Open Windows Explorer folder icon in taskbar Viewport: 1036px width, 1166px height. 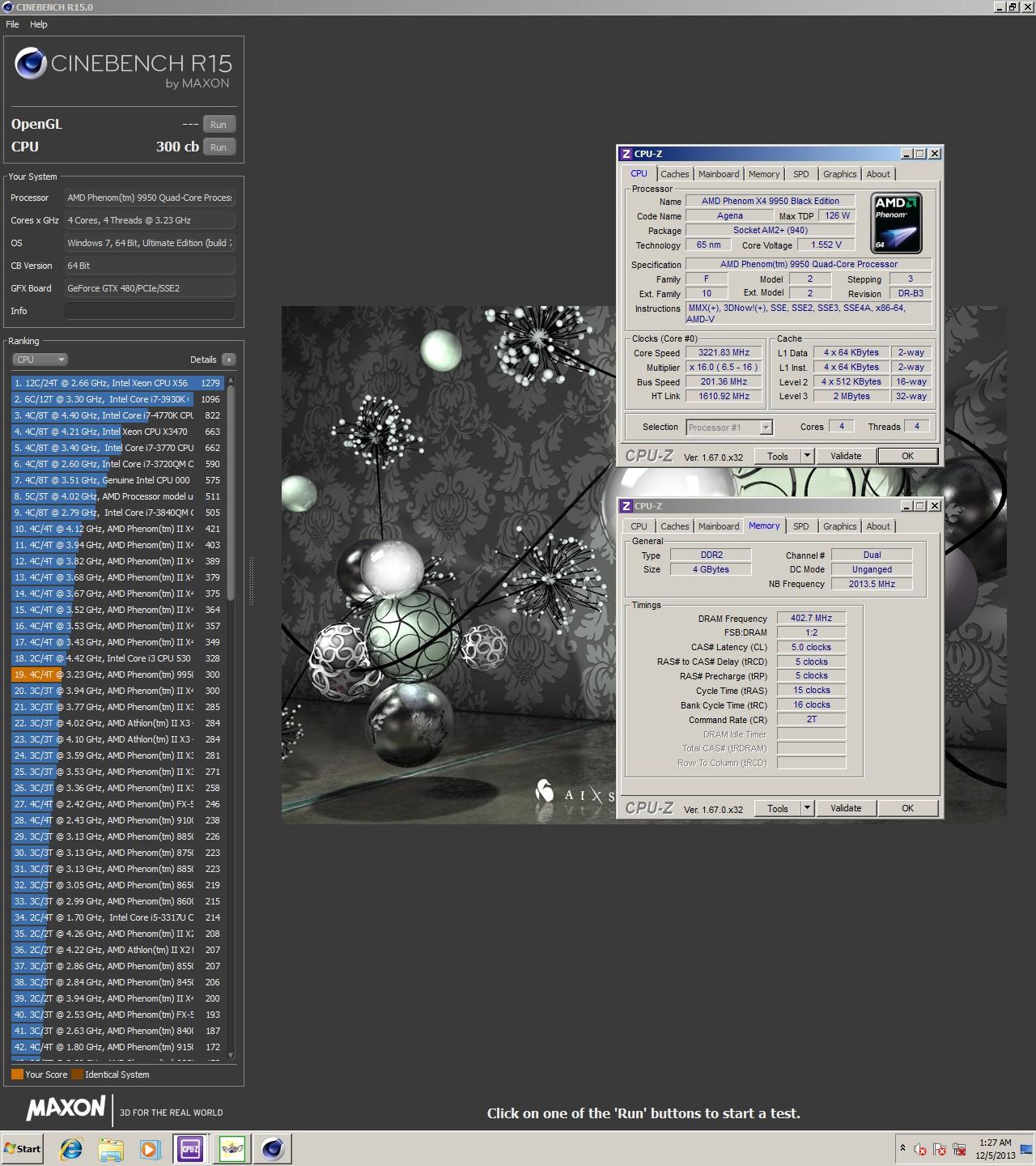tap(111, 1148)
